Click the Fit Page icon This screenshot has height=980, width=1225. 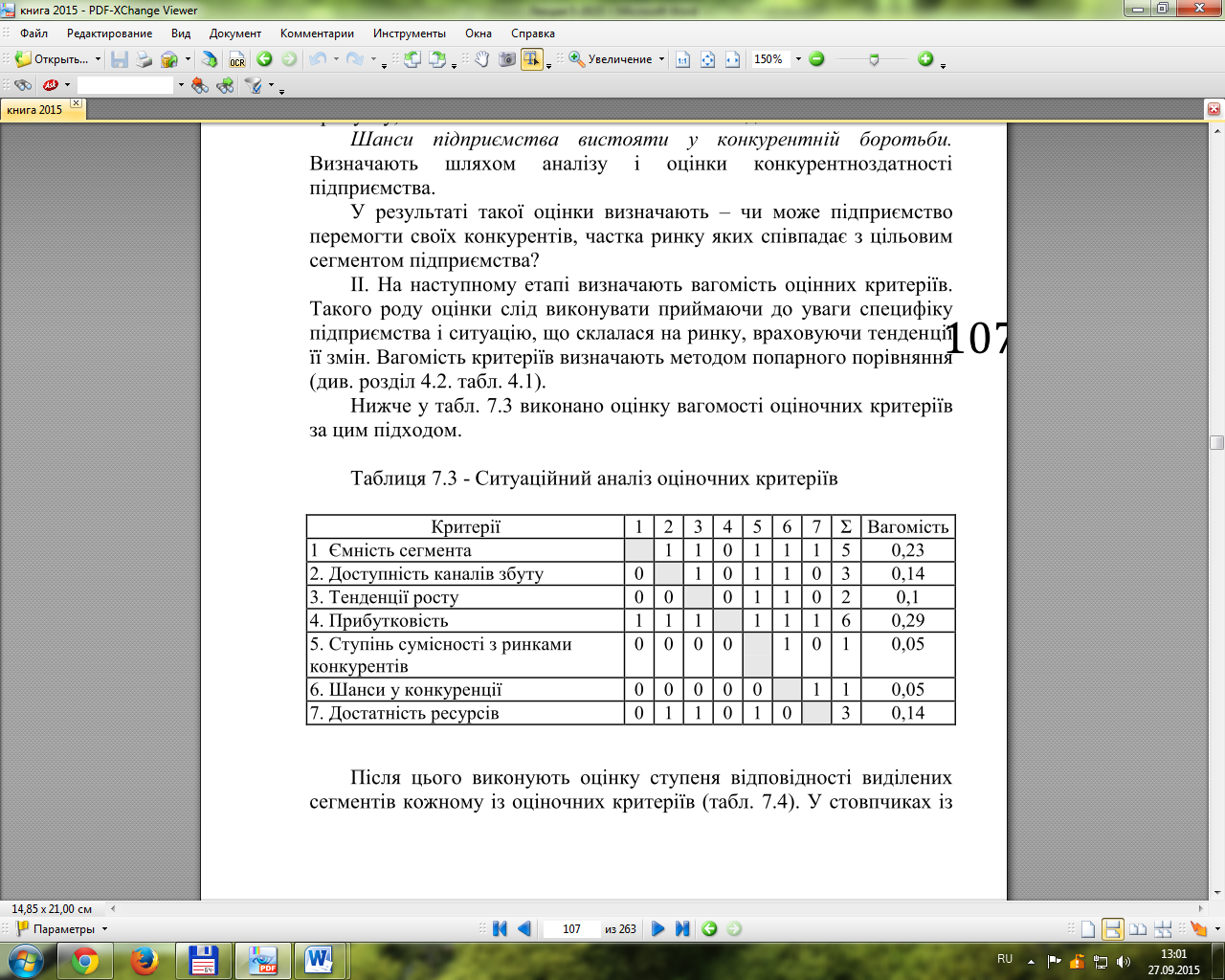707,59
